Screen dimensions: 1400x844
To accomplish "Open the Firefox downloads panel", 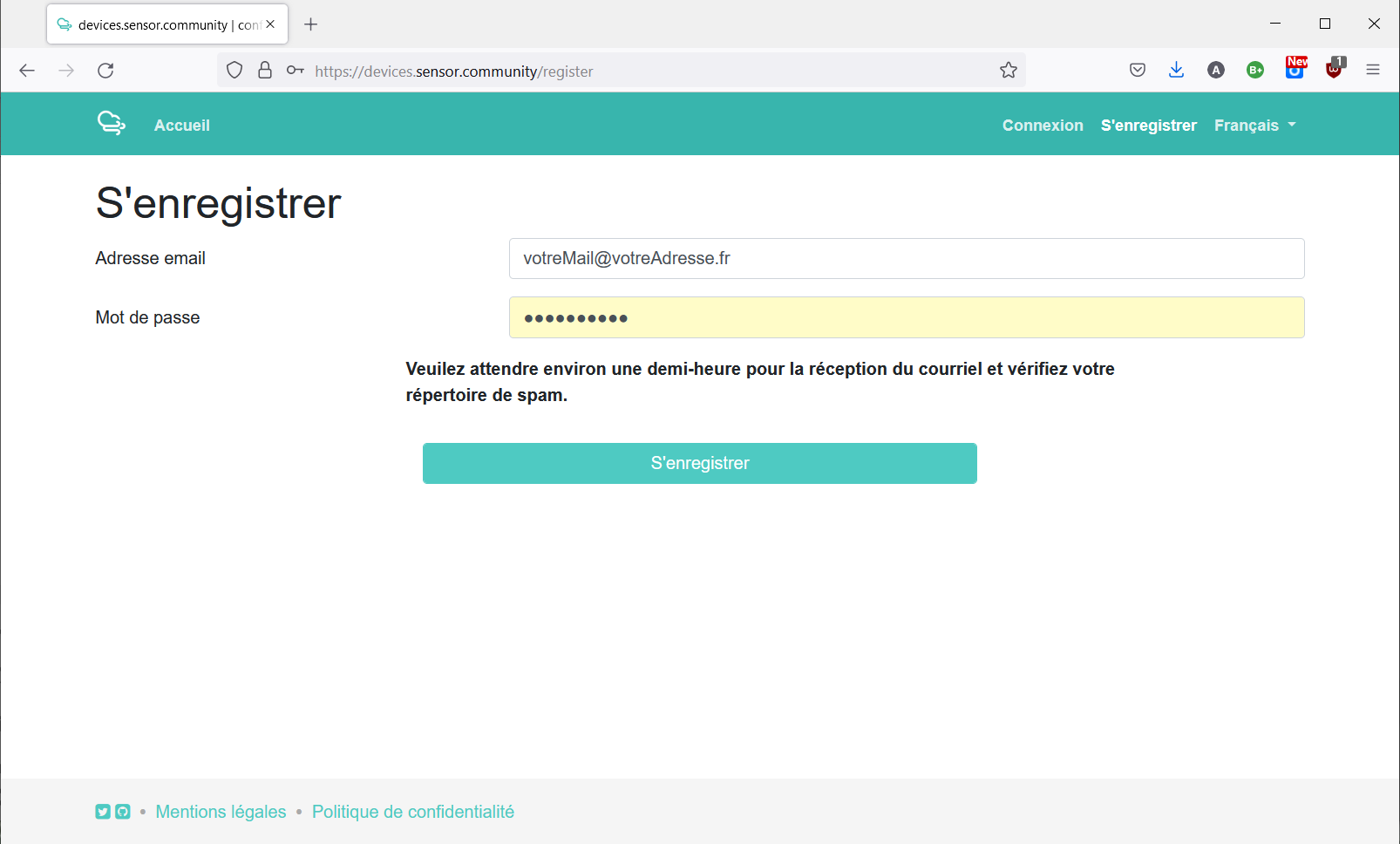I will click(1176, 71).
